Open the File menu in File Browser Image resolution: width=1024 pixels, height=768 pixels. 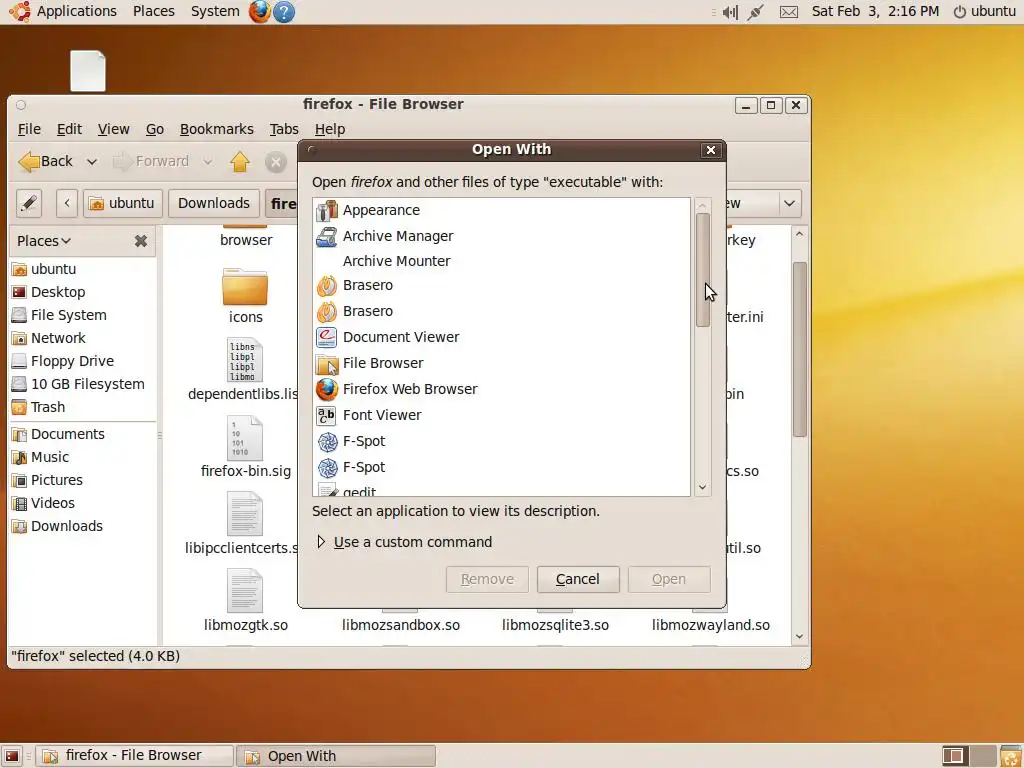(29, 129)
